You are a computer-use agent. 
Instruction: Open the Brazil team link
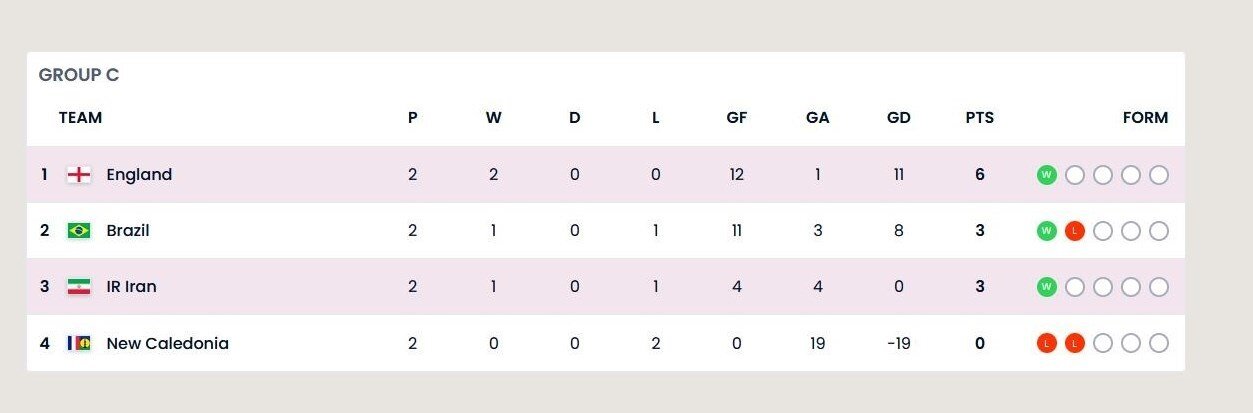point(128,231)
